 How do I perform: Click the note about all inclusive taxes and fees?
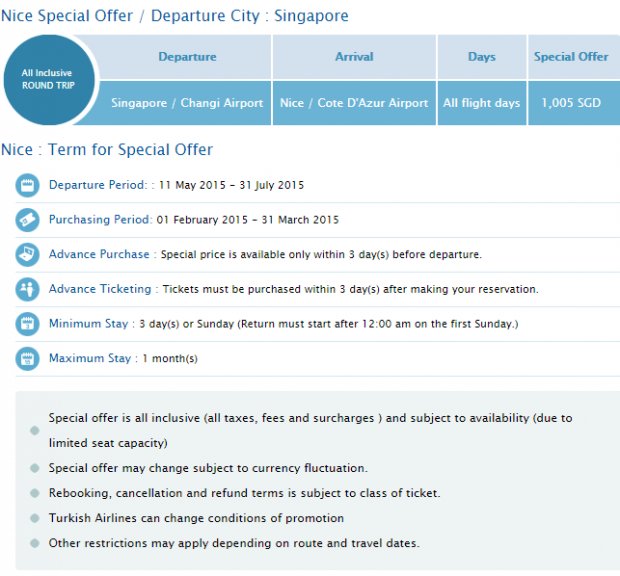pyautogui.click(x=310, y=430)
